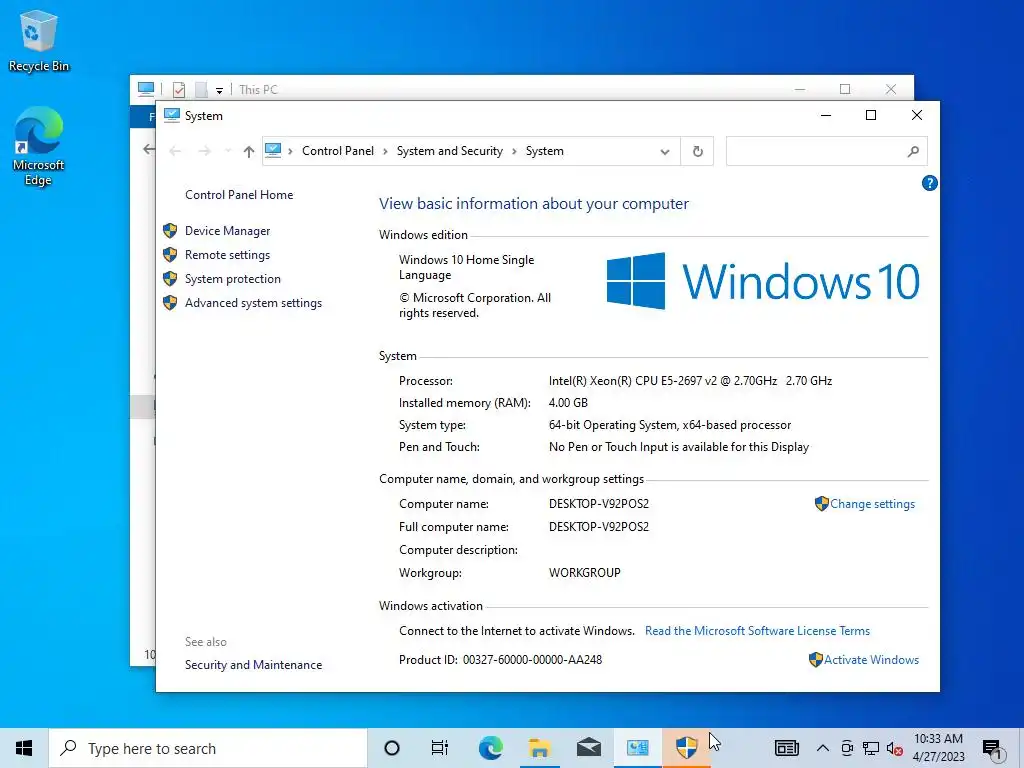
Task: Open File Explorer from the taskbar
Action: [x=539, y=748]
